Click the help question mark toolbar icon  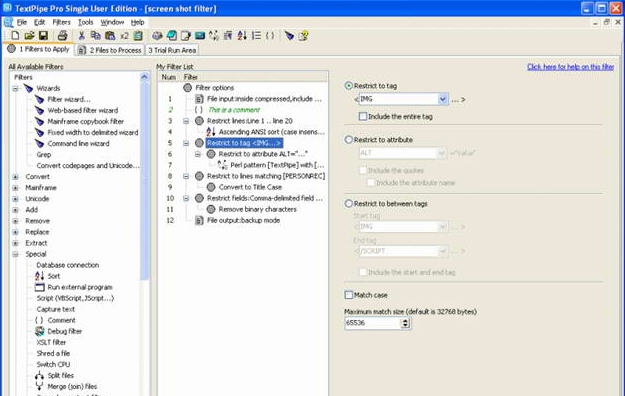[303, 35]
